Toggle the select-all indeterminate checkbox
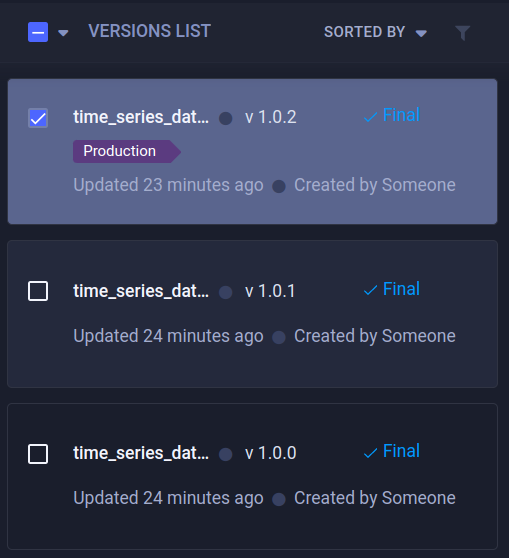The height and width of the screenshot is (558, 509). pos(38,32)
